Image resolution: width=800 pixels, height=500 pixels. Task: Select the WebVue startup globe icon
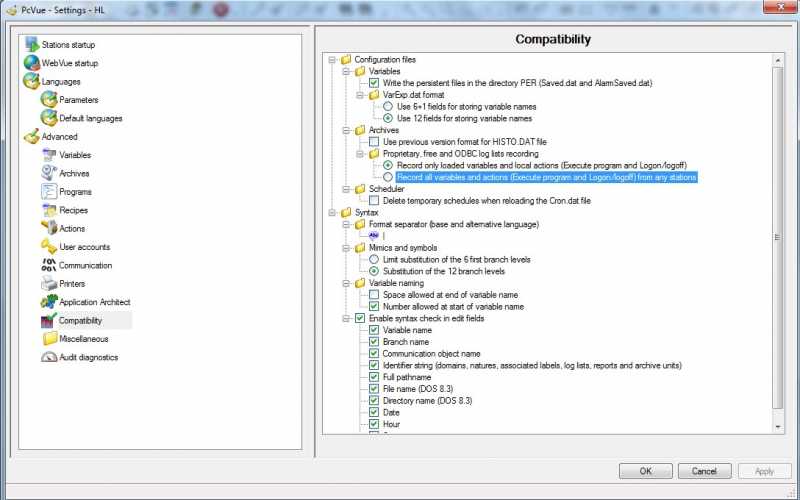[x=32, y=63]
